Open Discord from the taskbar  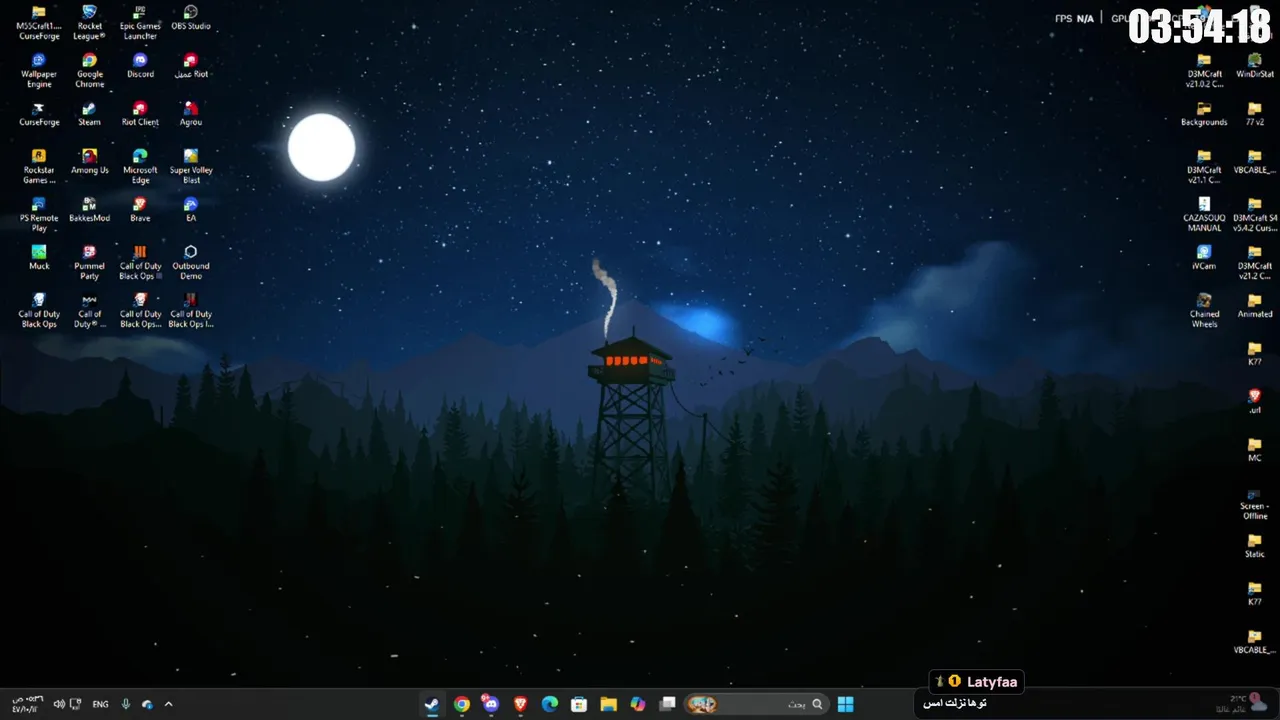490,704
